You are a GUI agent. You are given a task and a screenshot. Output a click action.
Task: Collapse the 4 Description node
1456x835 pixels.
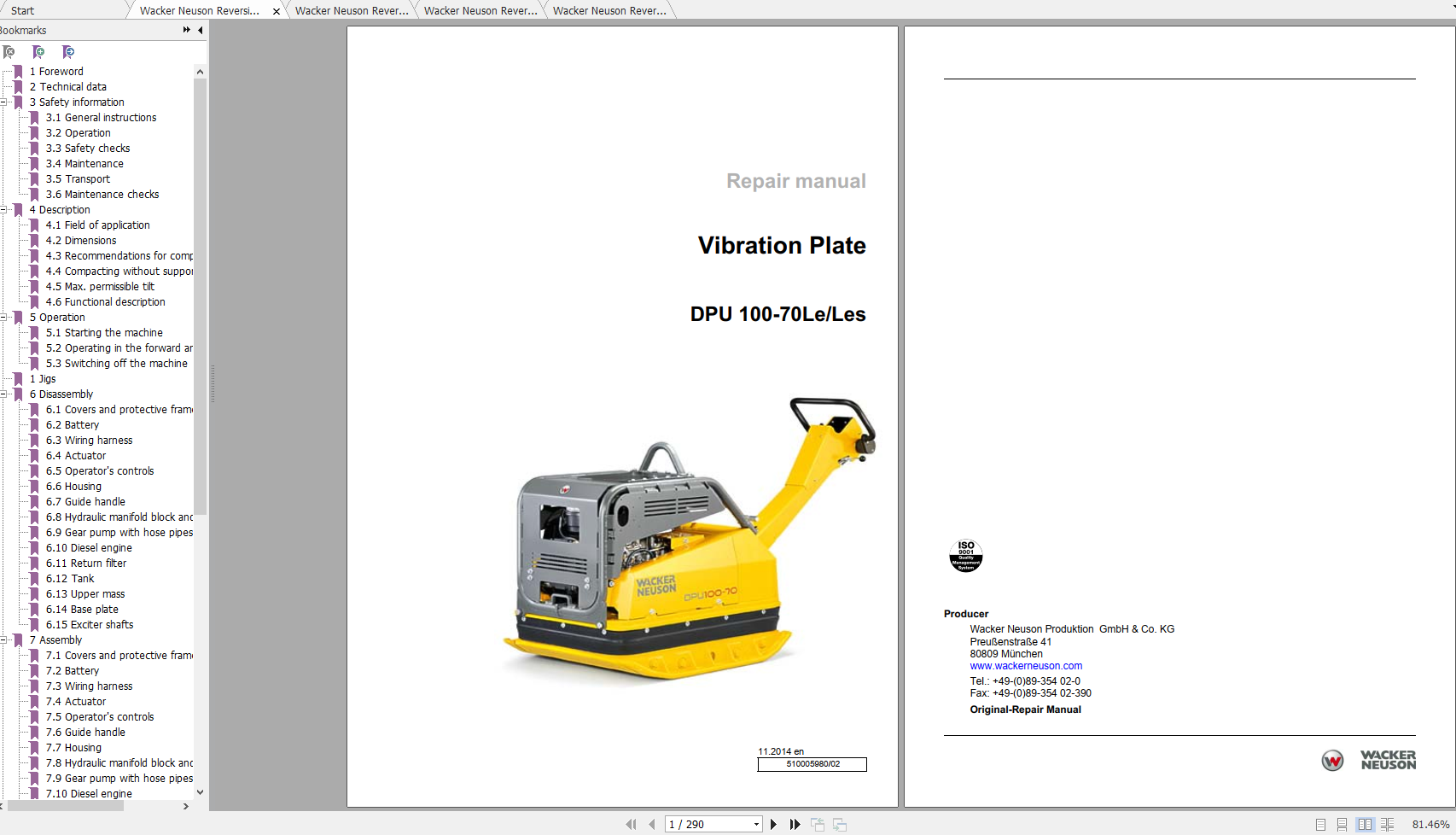coord(4,210)
